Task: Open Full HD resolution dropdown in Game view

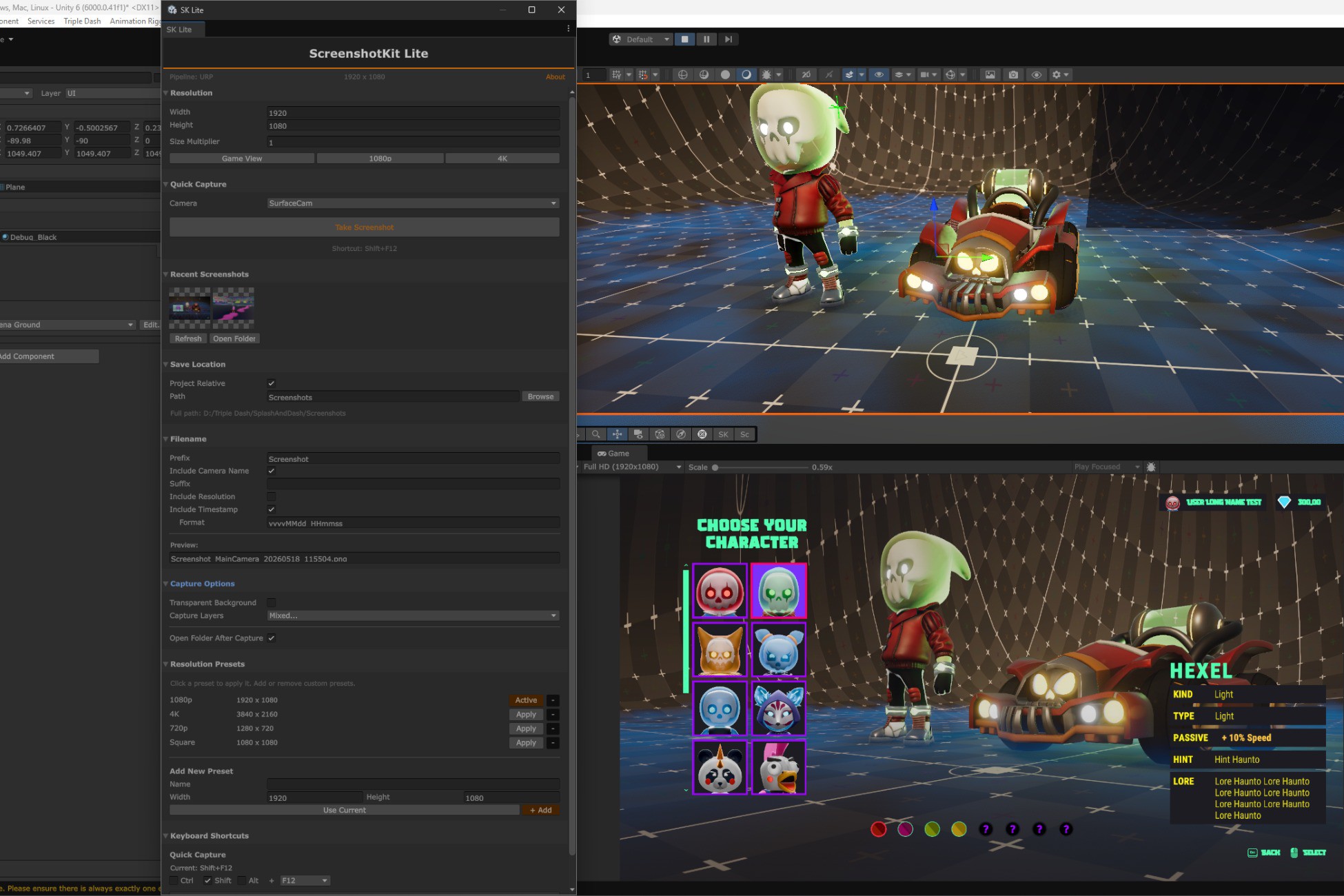Action: (x=631, y=467)
